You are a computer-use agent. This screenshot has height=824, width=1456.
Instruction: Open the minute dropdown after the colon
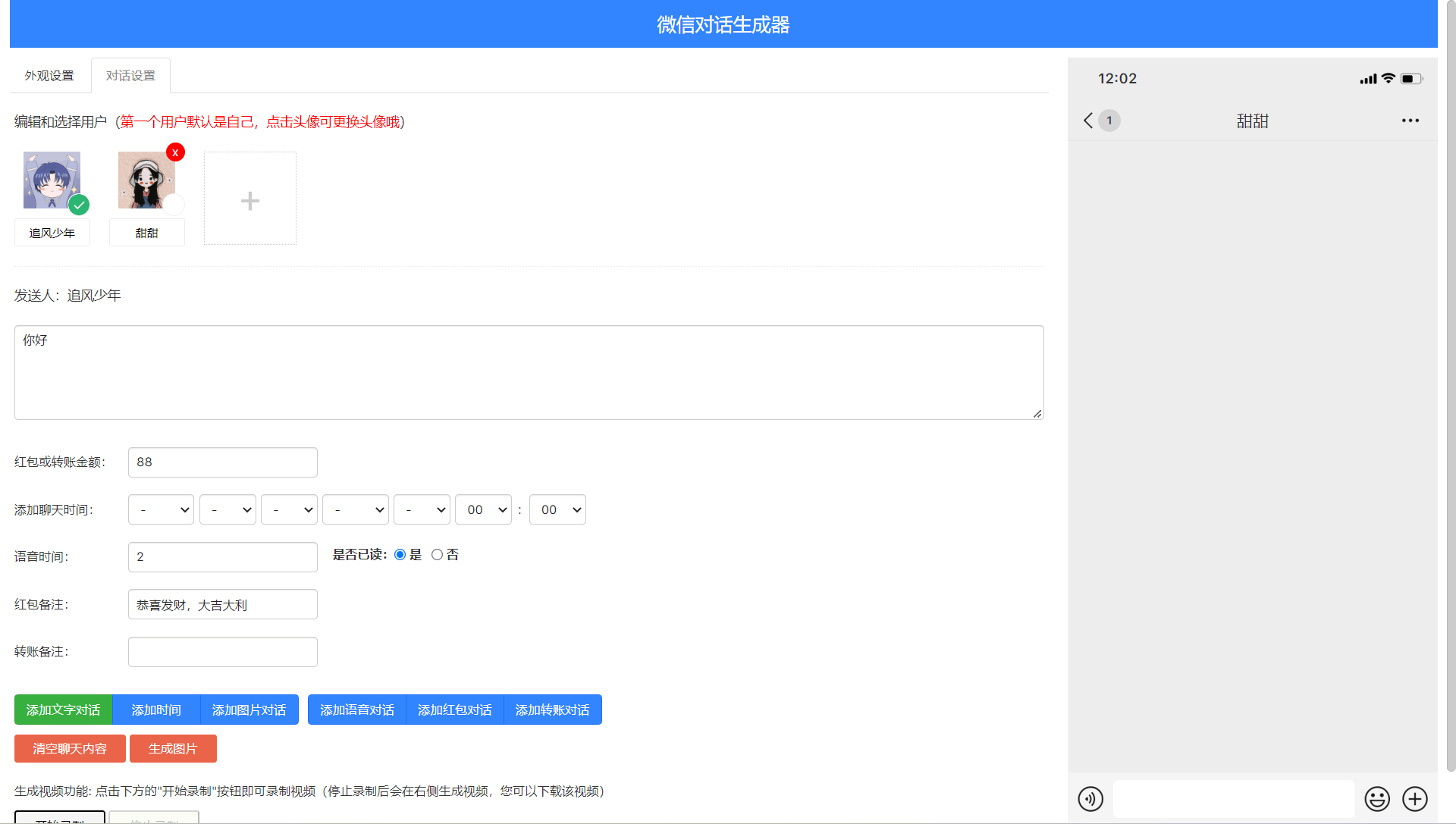coord(557,509)
